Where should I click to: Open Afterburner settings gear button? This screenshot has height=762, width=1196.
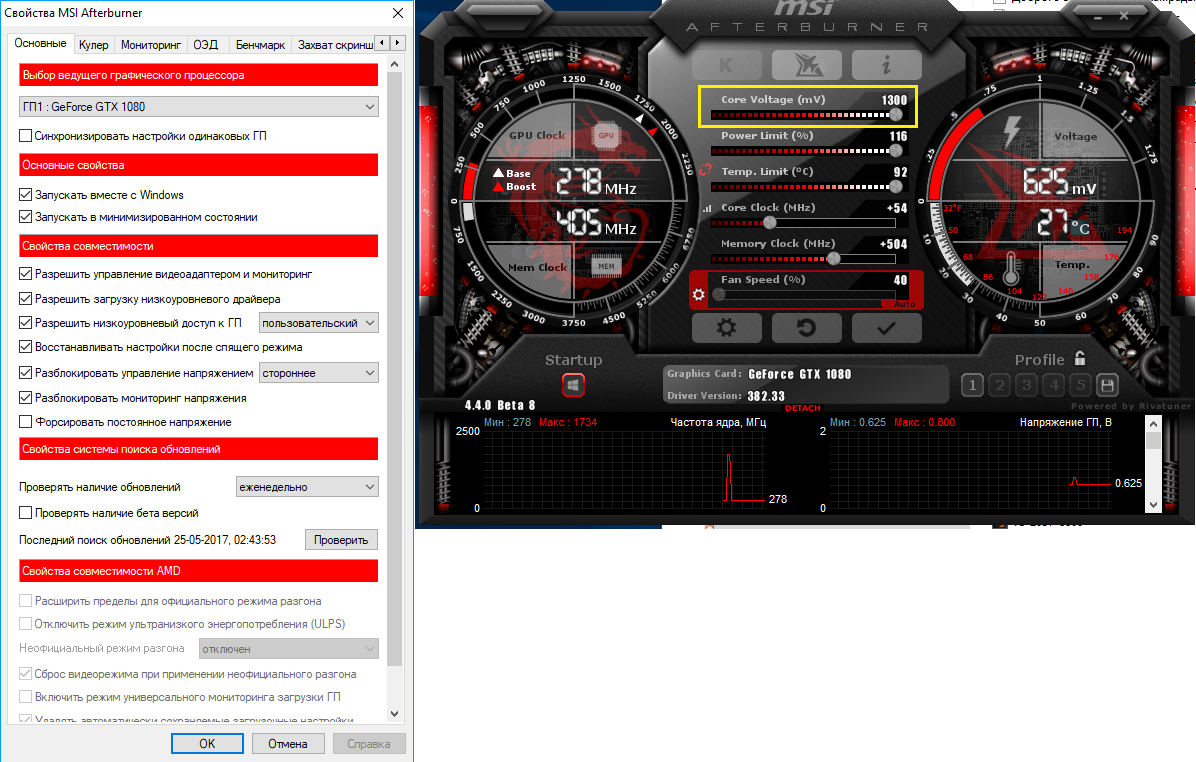727,328
